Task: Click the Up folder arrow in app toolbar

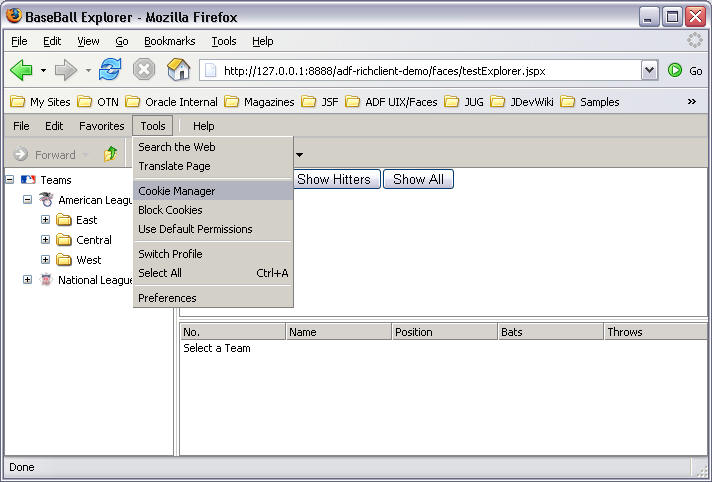Action: pyautogui.click(x=110, y=154)
